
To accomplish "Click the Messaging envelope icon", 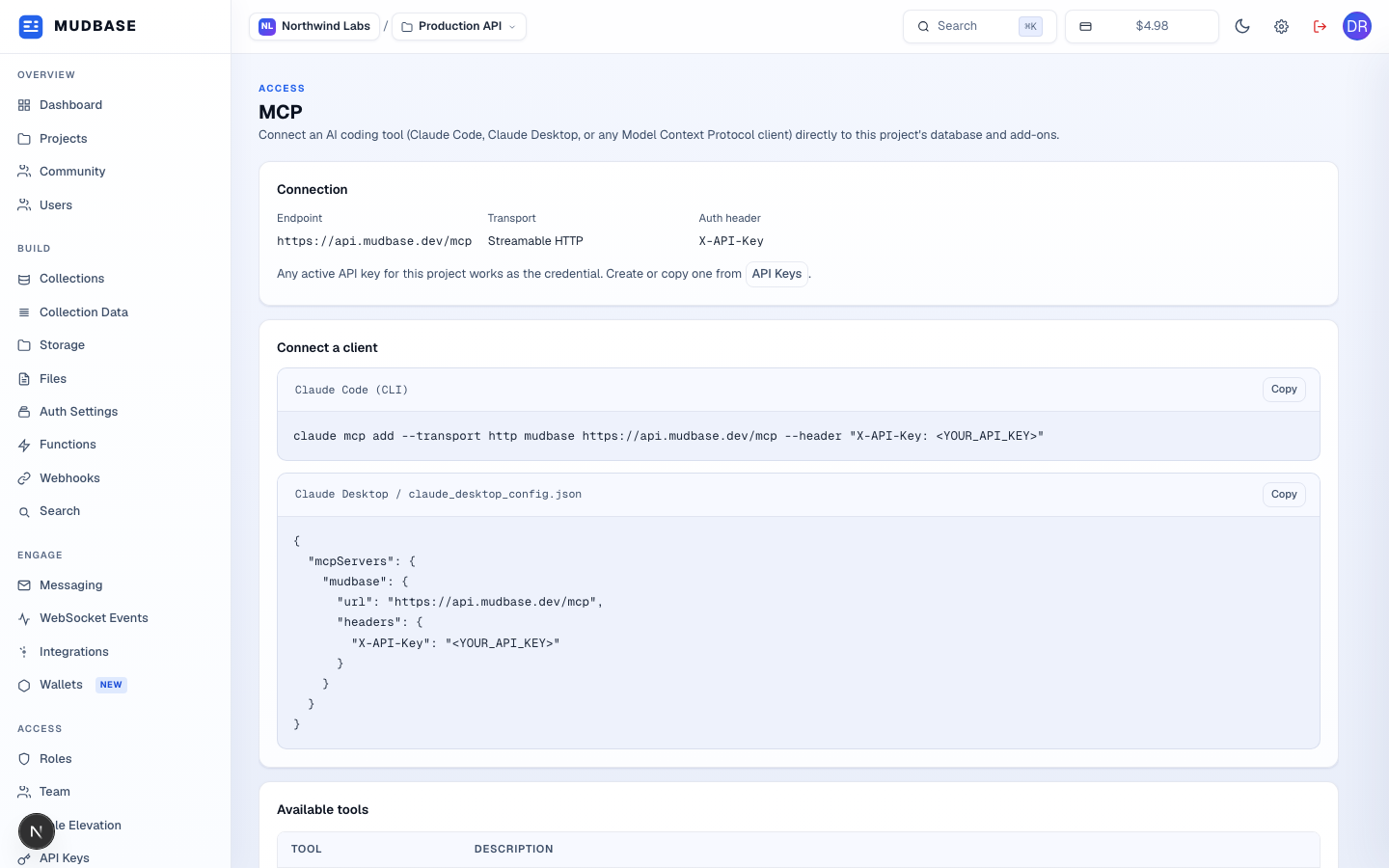I will click(x=24, y=585).
